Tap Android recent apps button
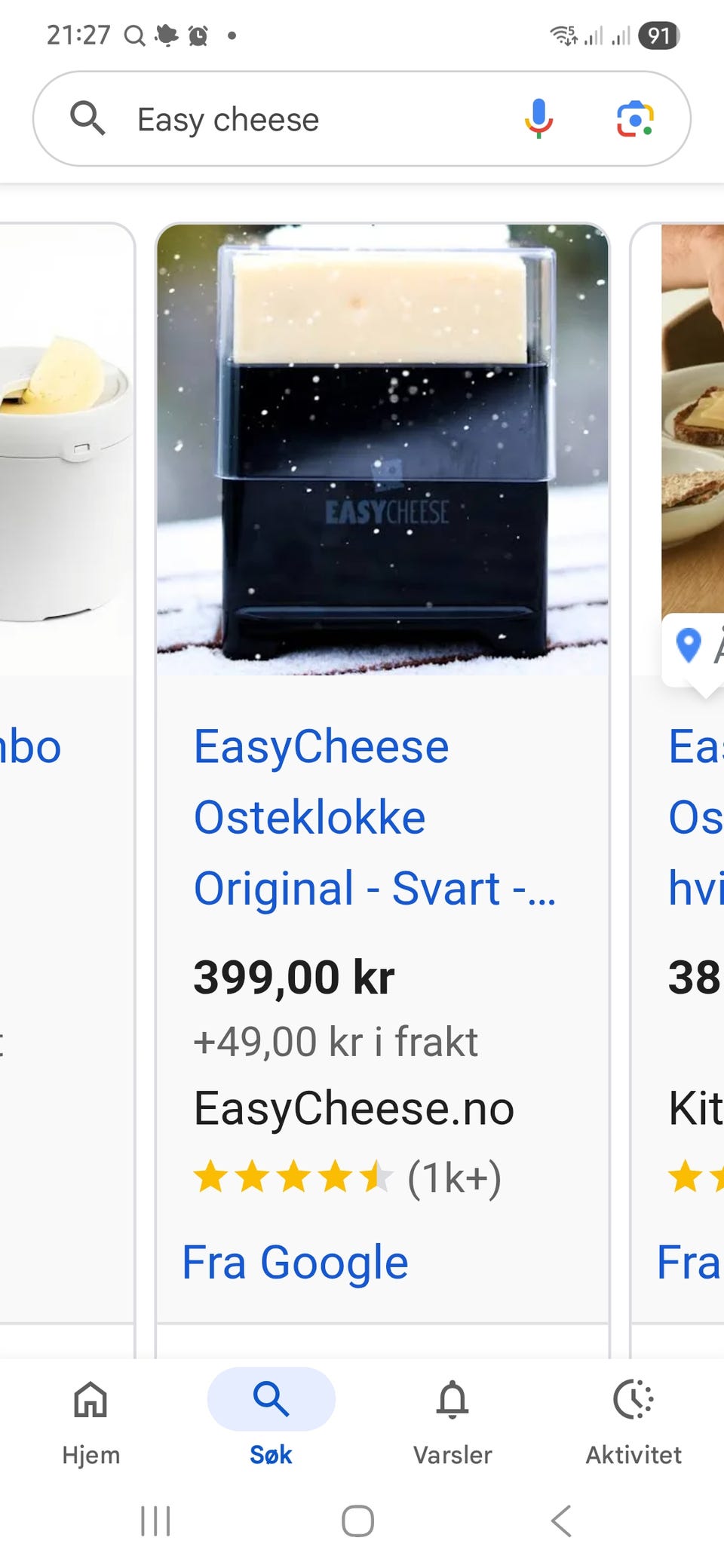The image size is (724, 1568). [x=155, y=1521]
